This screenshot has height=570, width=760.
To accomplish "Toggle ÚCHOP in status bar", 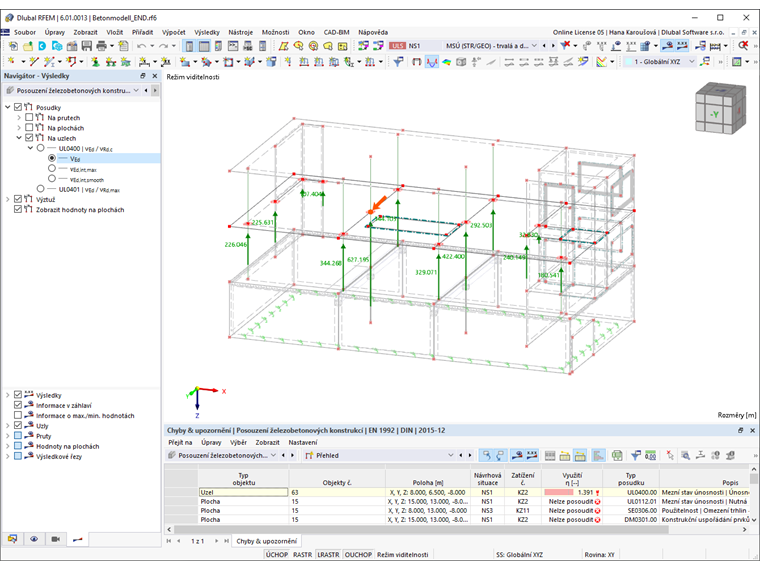I will pos(277,554).
